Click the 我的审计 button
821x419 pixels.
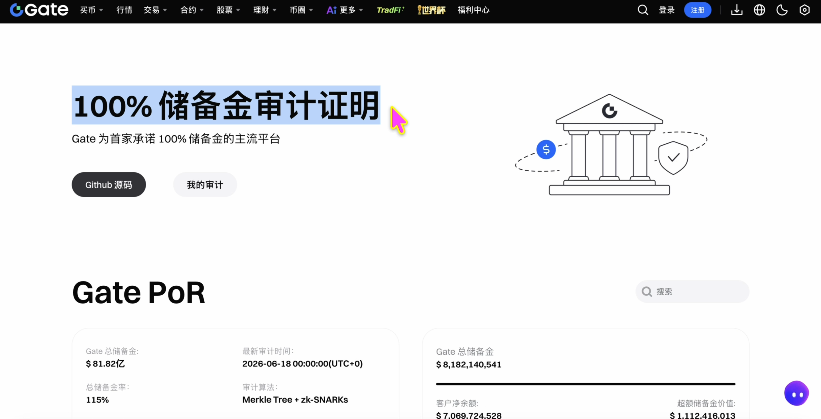[x=205, y=184]
